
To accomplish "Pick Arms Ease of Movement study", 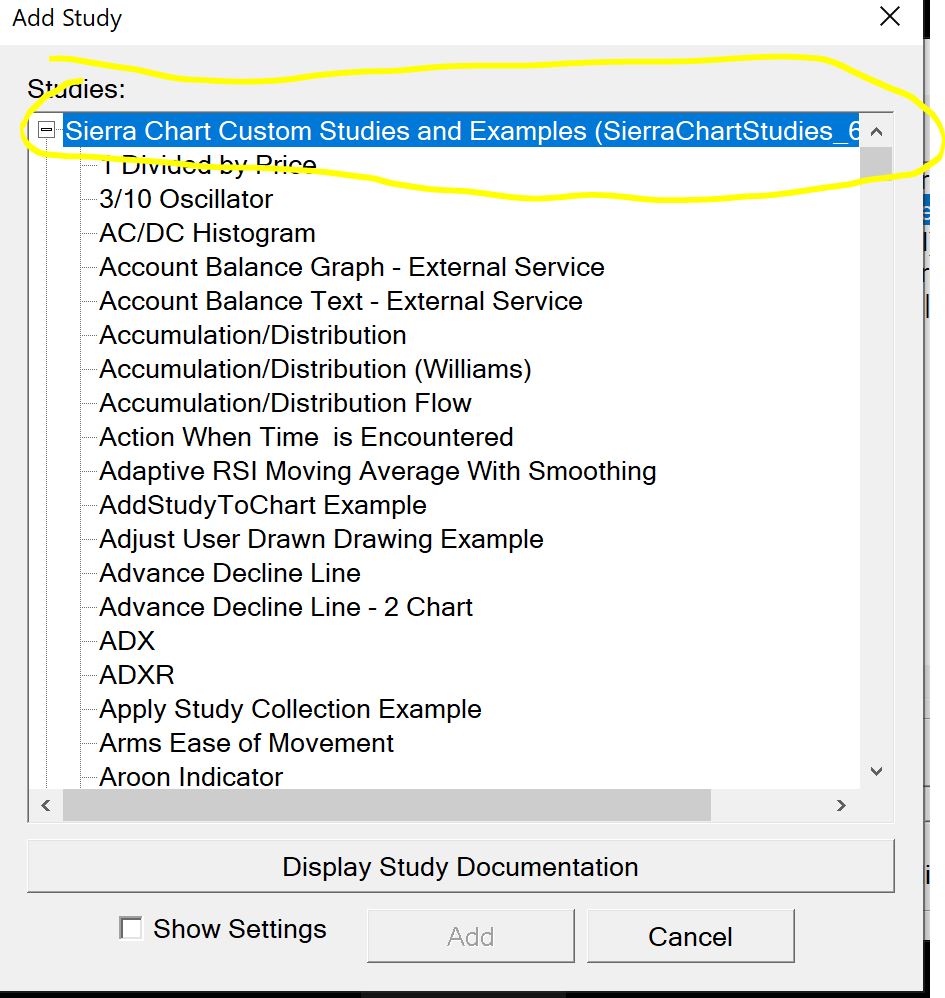I will tap(246, 743).
